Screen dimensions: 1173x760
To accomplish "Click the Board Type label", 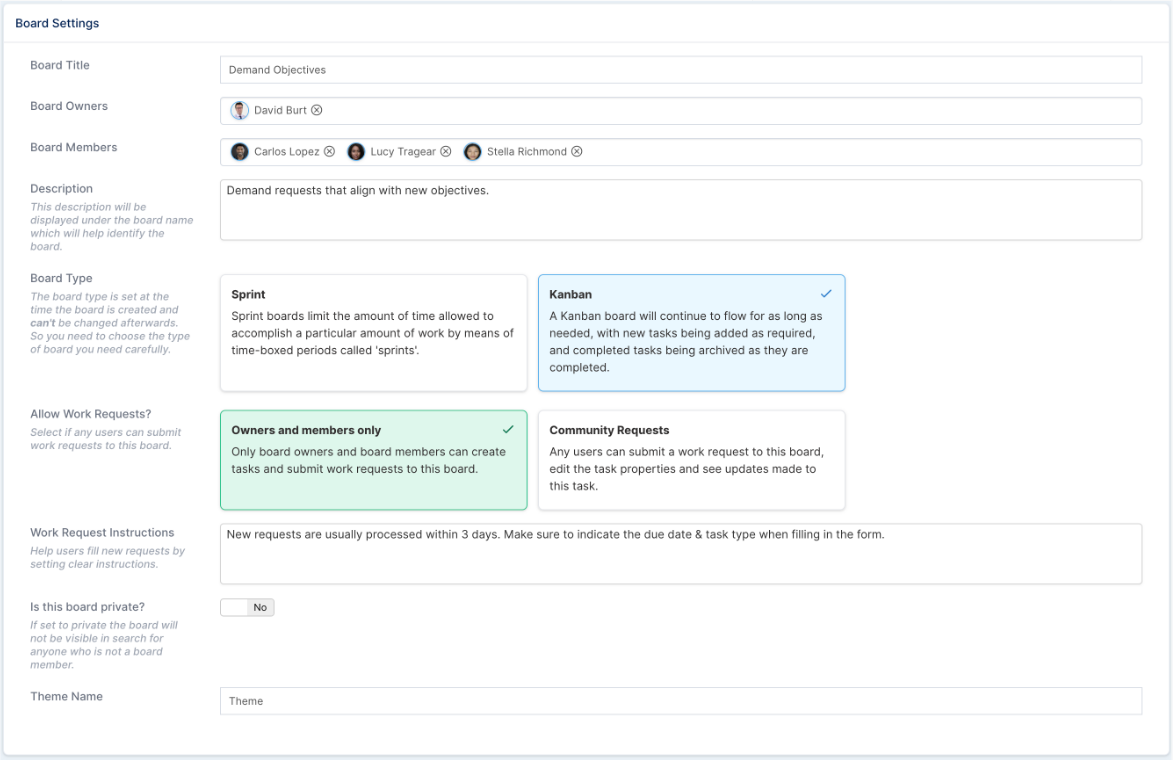I will tap(61, 278).
